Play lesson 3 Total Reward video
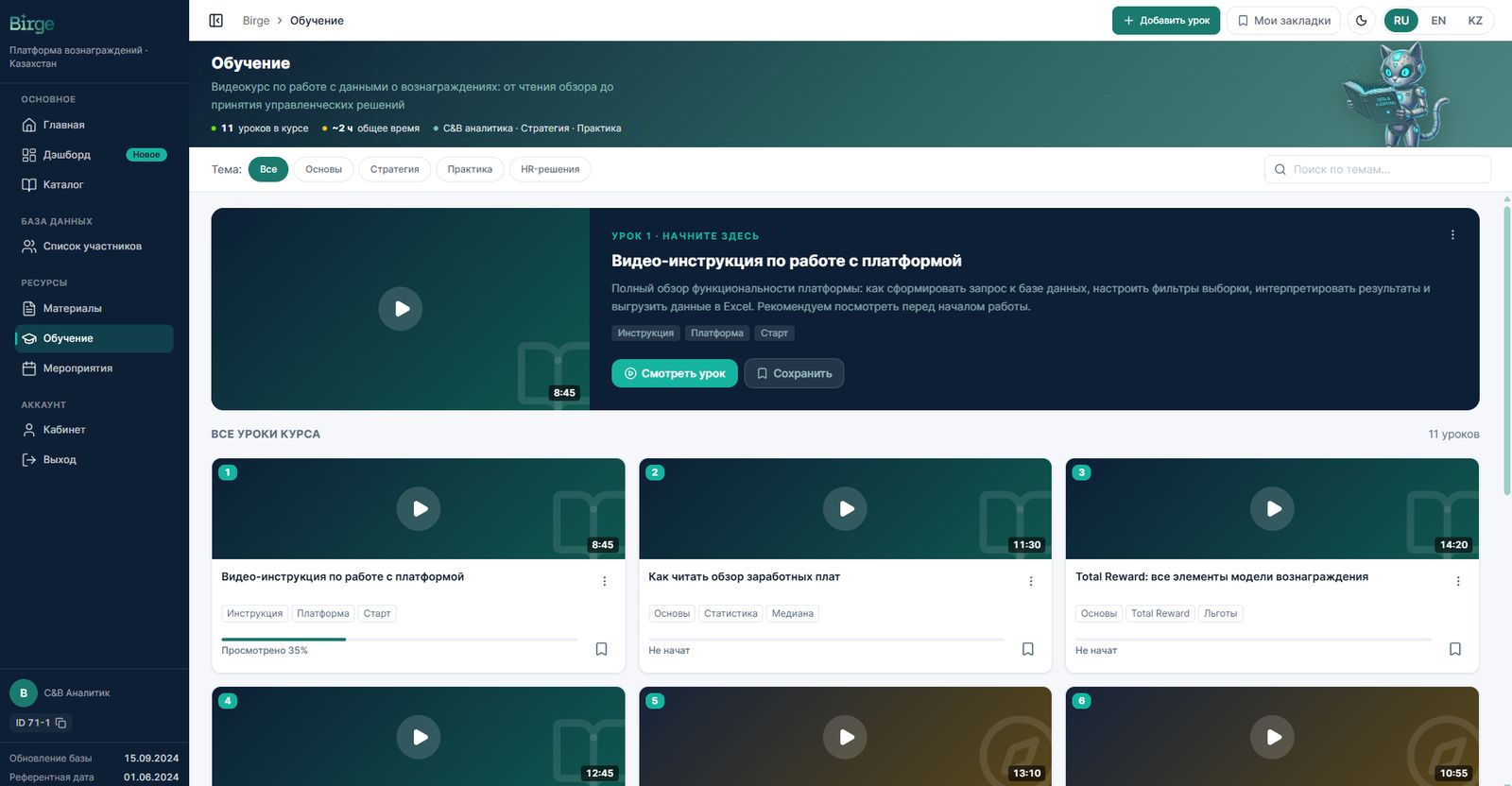This screenshot has width=1512, height=786. coord(1273,508)
